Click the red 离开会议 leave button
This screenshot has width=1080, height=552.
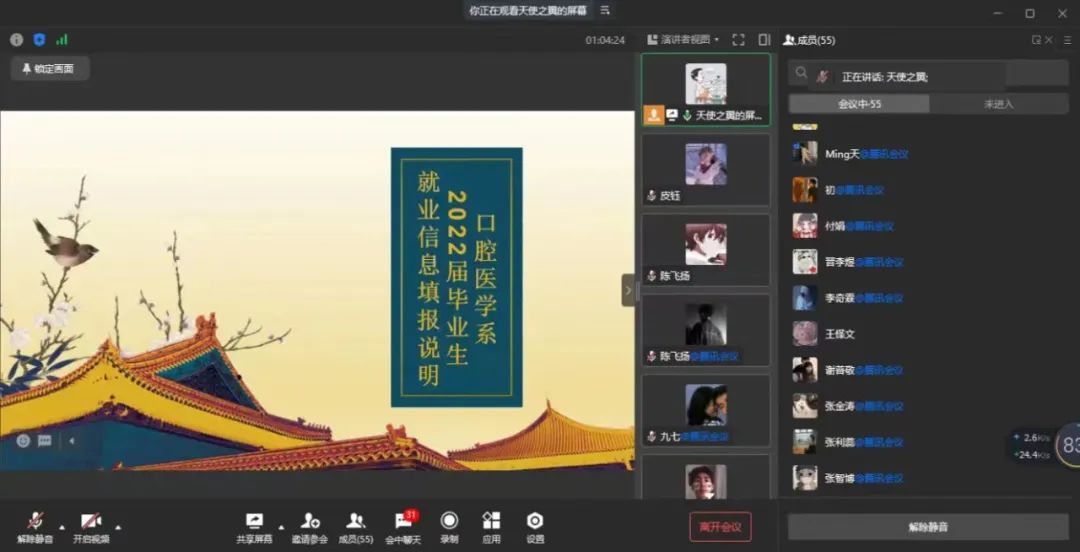[x=720, y=526]
